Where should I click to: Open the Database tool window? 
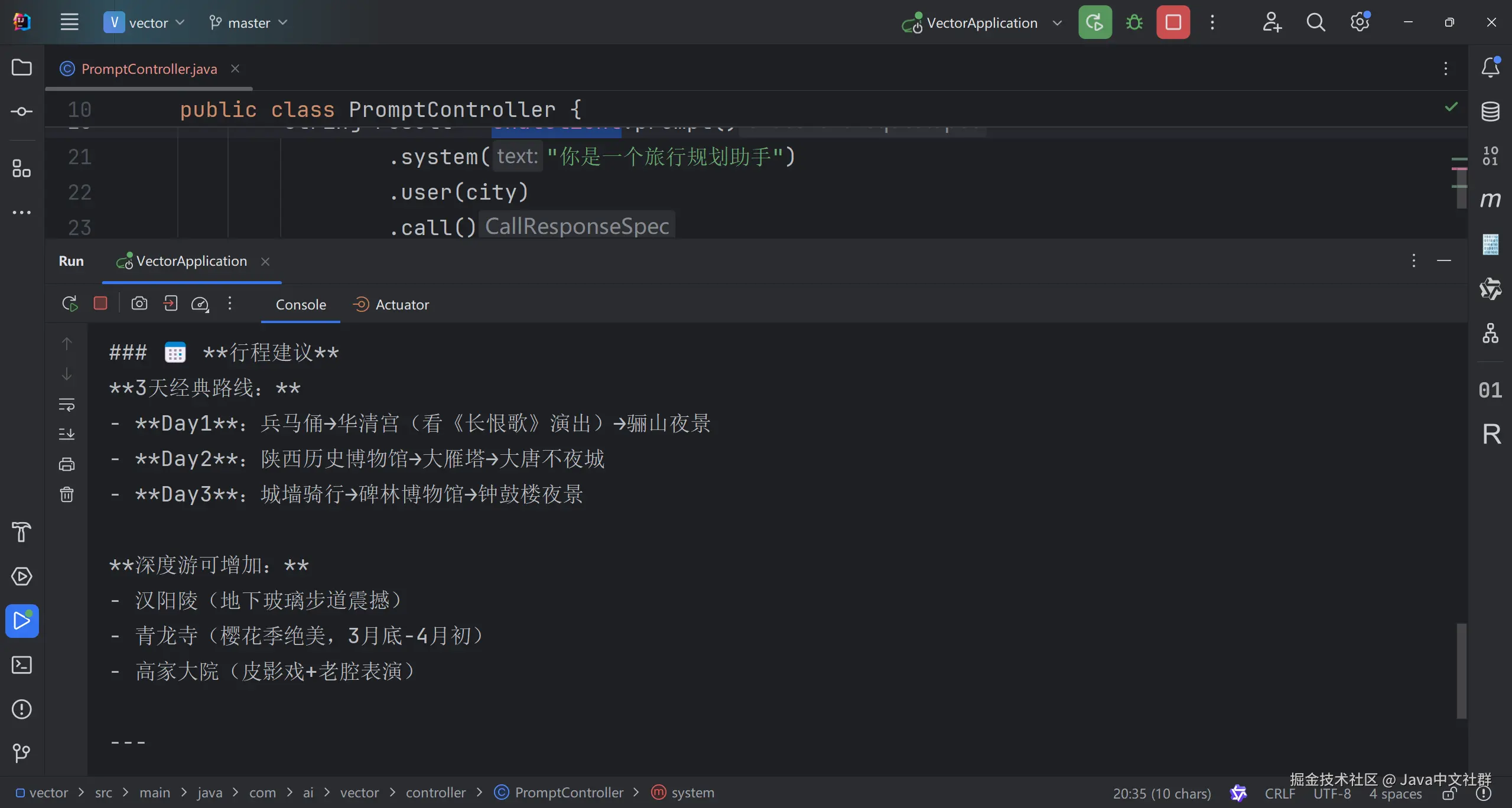click(1490, 111)
